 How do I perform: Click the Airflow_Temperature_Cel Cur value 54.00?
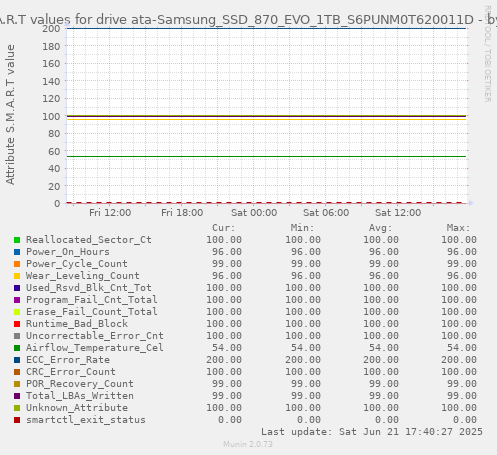coord(227,348)
